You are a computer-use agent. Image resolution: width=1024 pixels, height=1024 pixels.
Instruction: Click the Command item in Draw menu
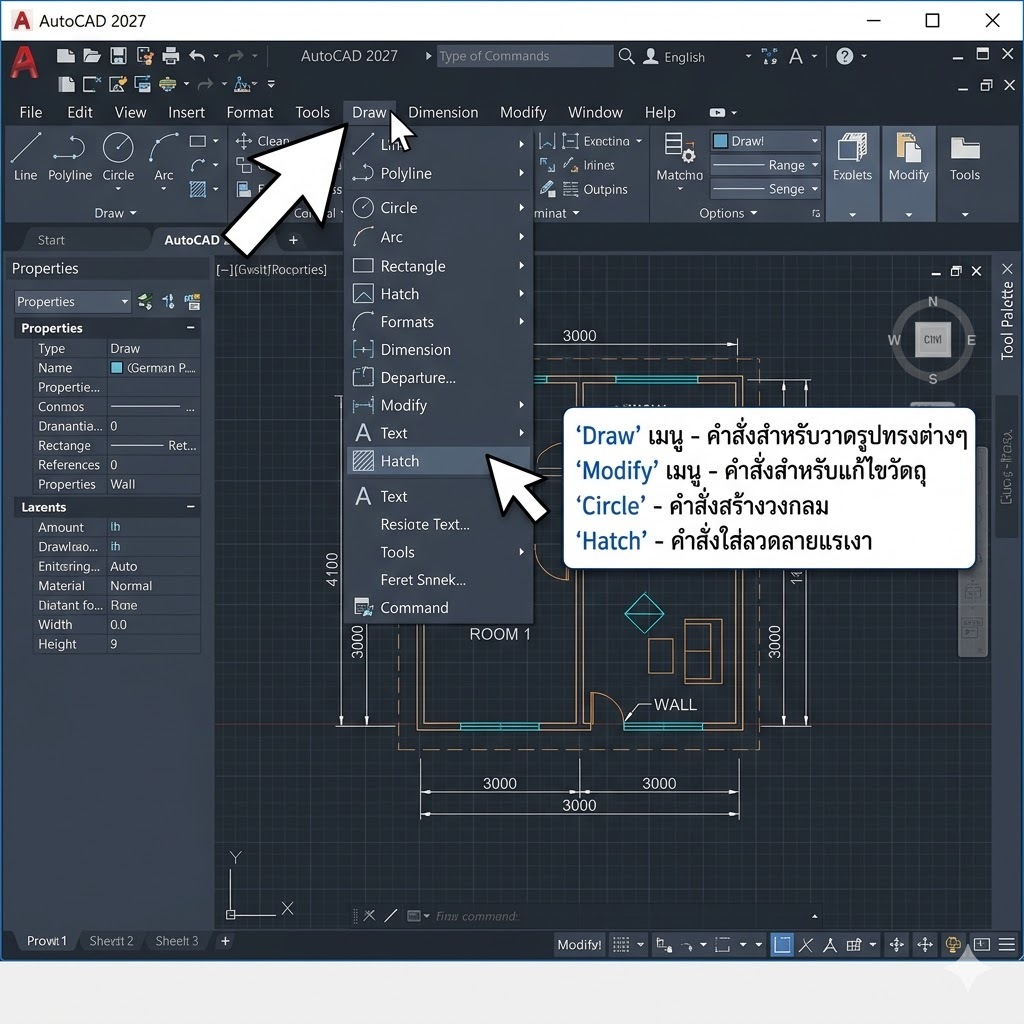pos(438,607)
